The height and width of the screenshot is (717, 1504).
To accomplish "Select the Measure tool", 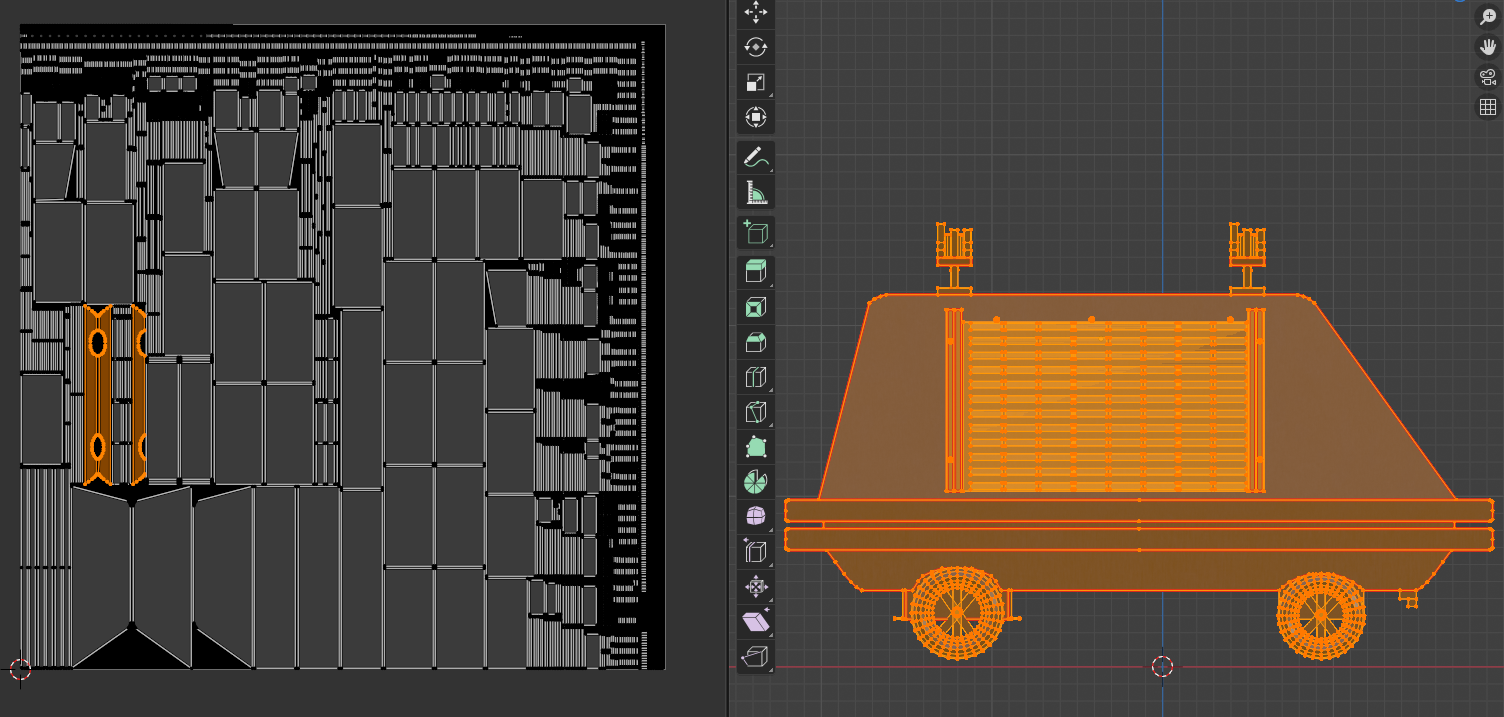I will pos(756,193).
